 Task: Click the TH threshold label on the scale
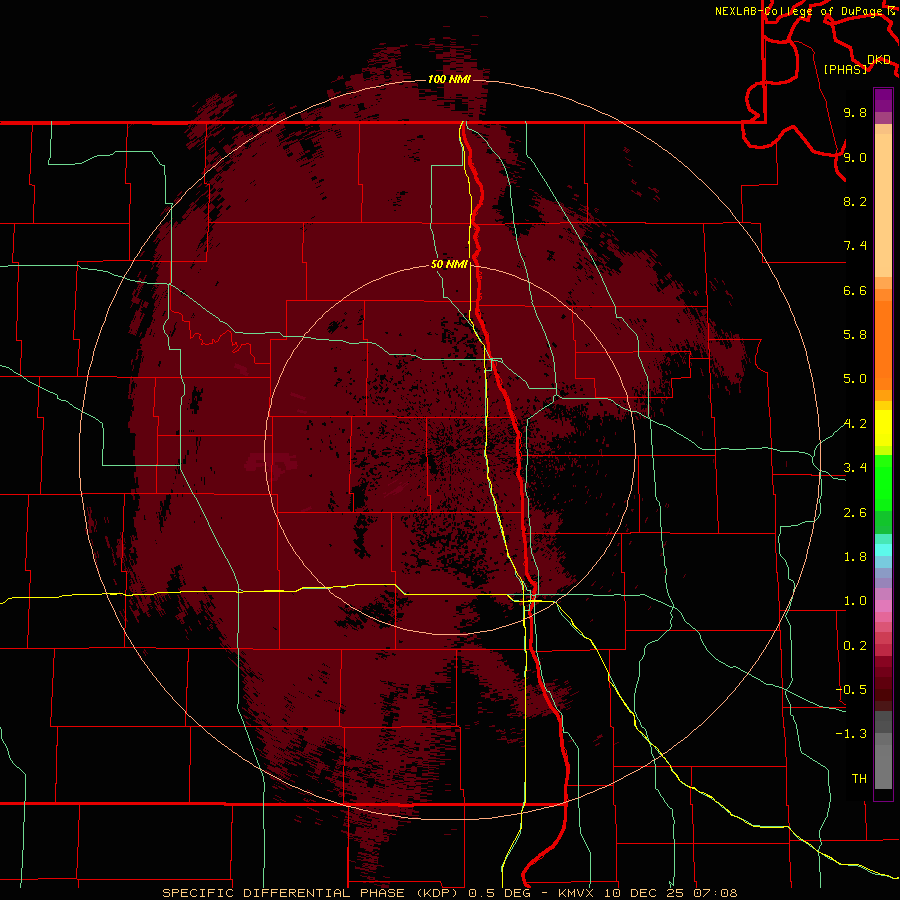[x=859, y=779]
